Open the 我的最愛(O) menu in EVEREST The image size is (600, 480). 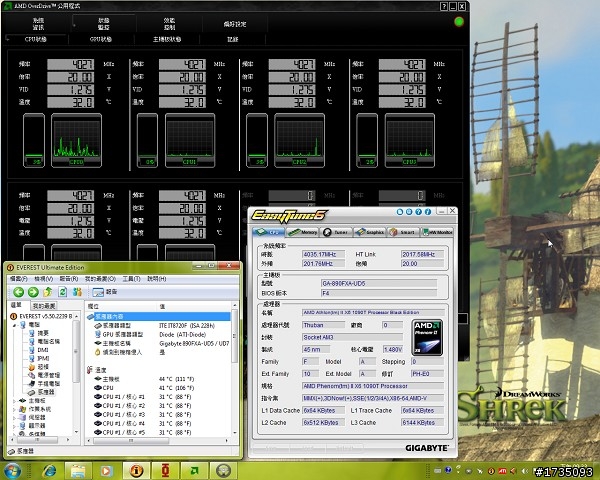[x=100, y=279]
